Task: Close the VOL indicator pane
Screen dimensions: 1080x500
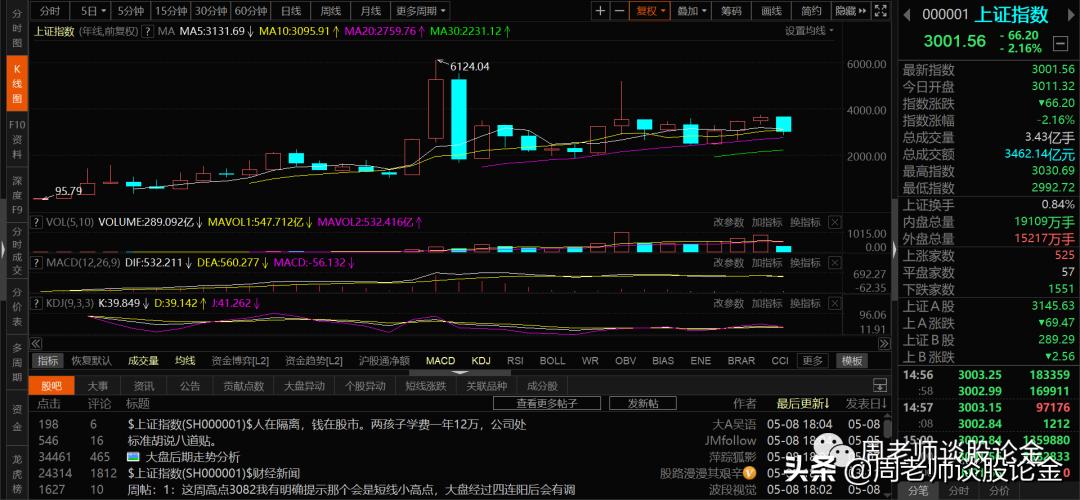Action: coord(834,222)
